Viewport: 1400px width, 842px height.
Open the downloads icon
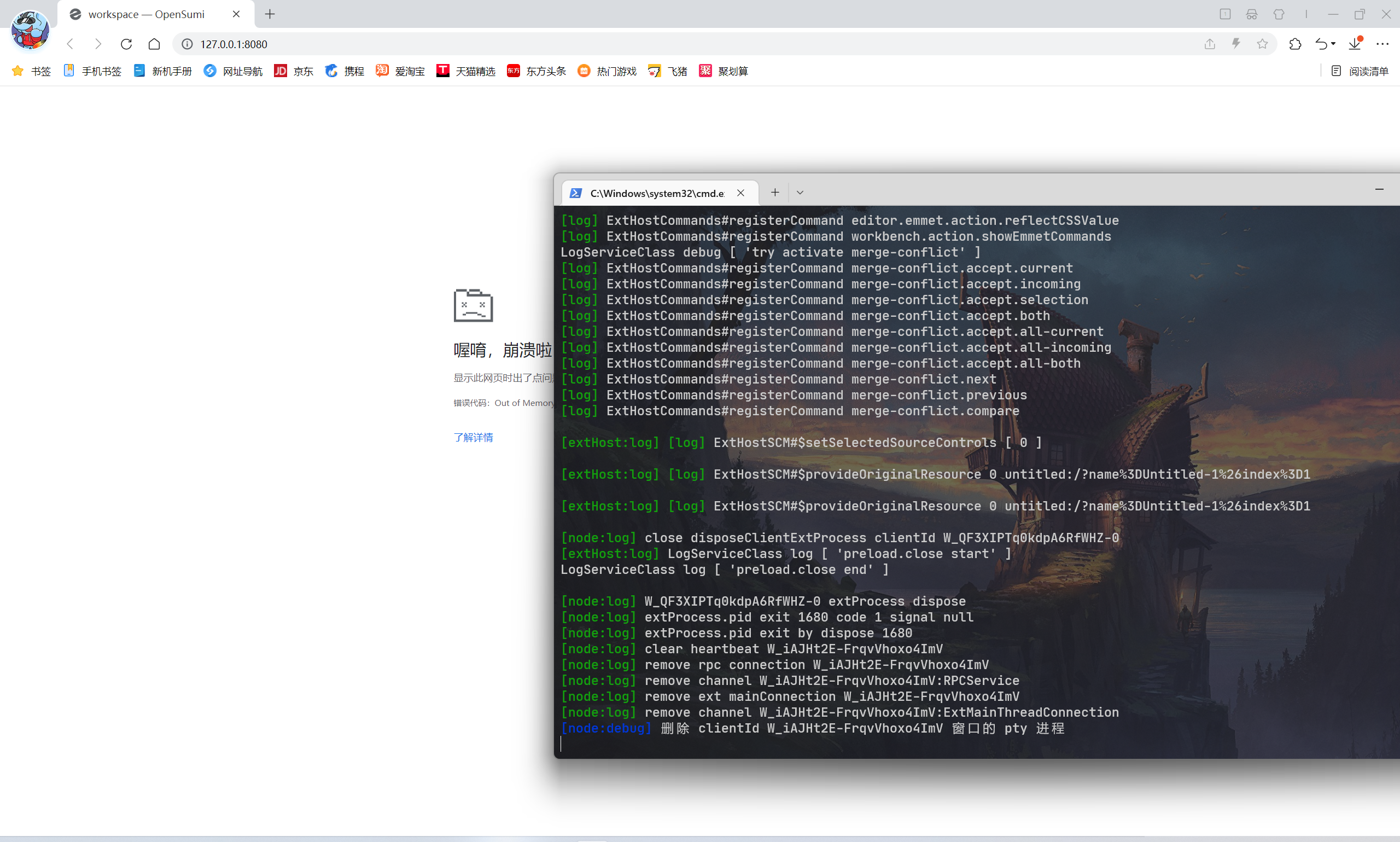coord(1355,44)
